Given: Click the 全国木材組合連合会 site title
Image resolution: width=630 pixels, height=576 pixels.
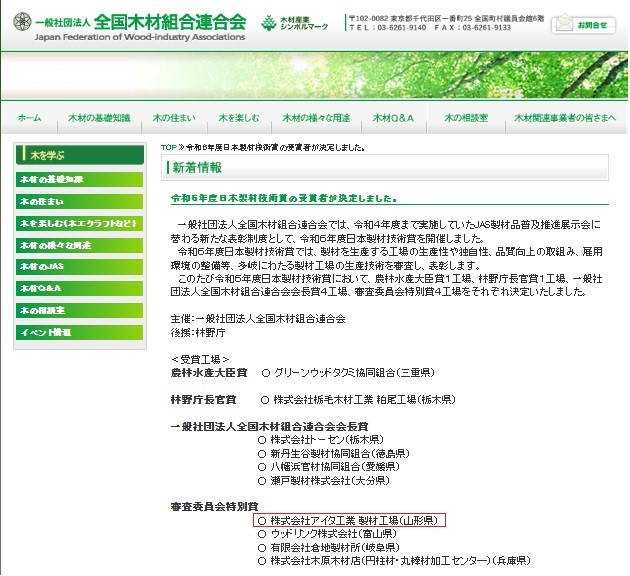Looking at the screenshot, I should pos(169,20).
